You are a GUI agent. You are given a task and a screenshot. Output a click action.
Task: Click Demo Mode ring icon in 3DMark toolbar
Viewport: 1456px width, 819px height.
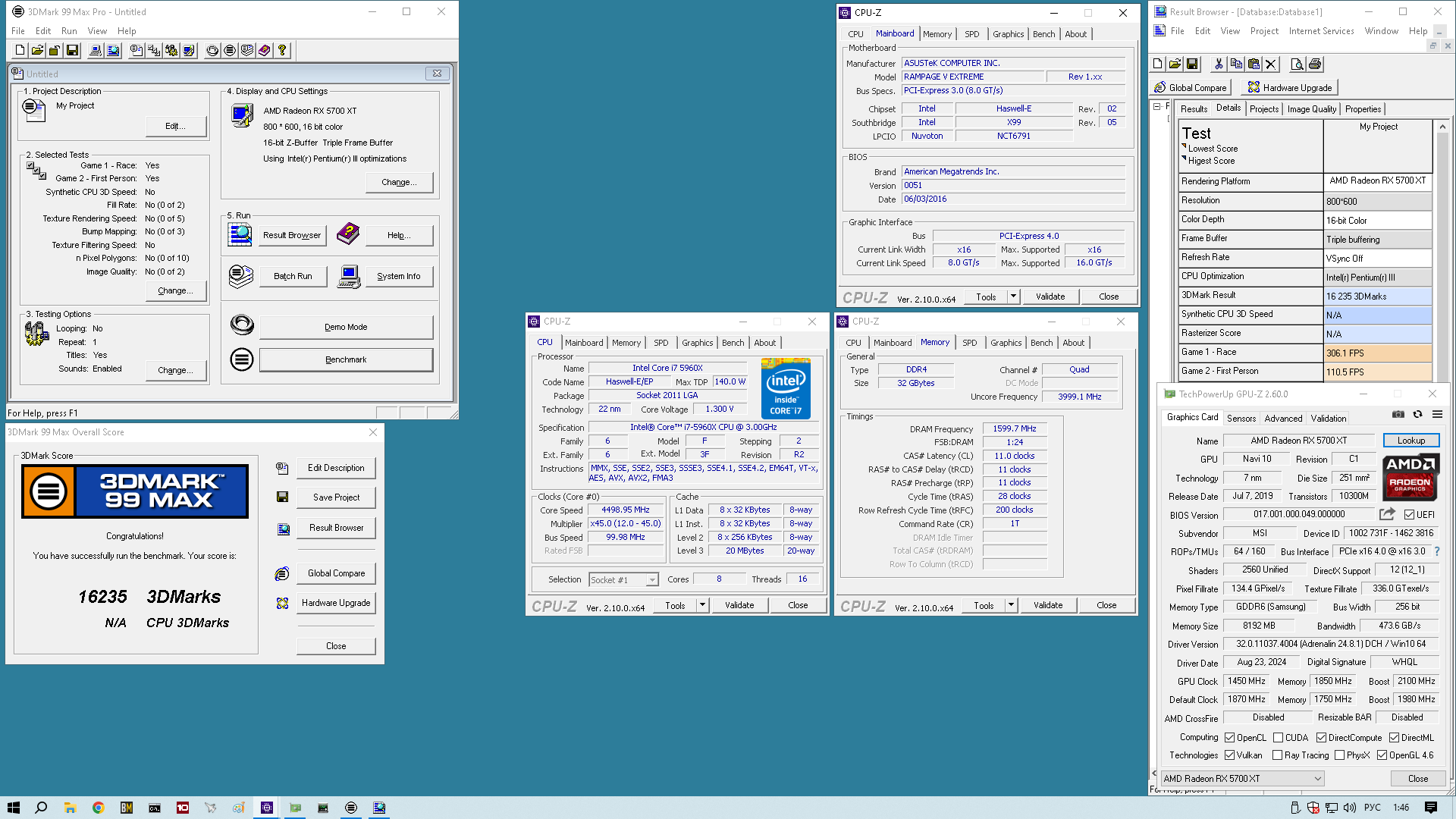tap(212, 51)
